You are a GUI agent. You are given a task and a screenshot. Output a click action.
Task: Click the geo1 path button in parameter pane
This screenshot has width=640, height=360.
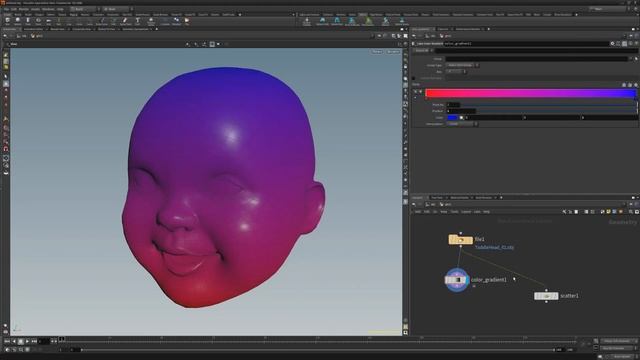[446, 36]
